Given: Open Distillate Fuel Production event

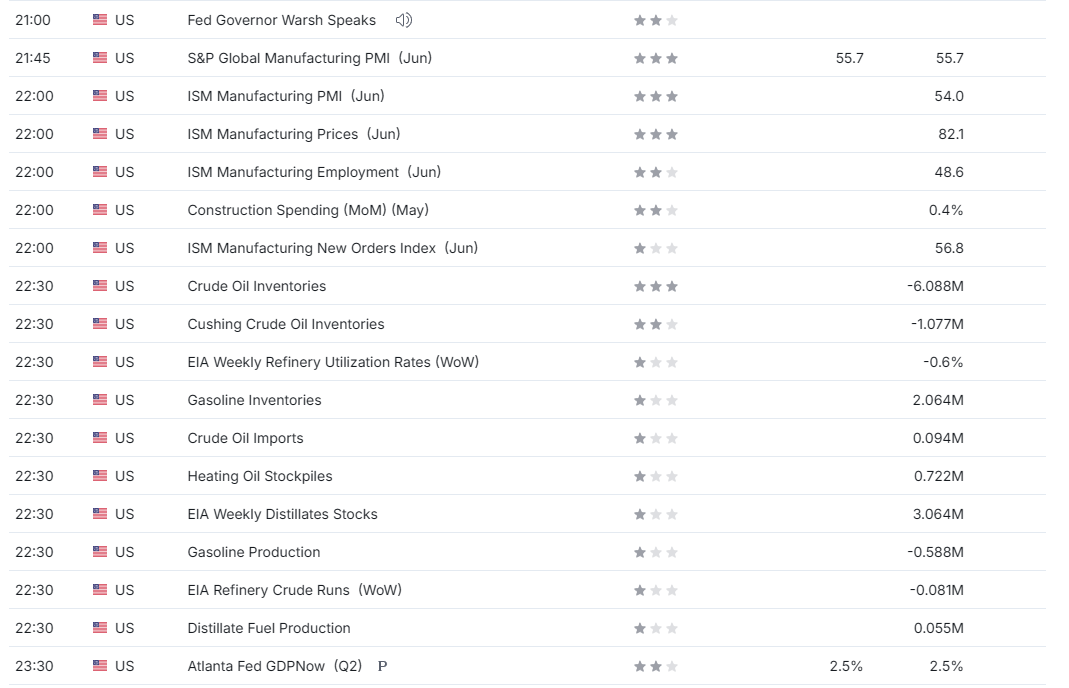Looking at the screenshot, I should 269,628.
